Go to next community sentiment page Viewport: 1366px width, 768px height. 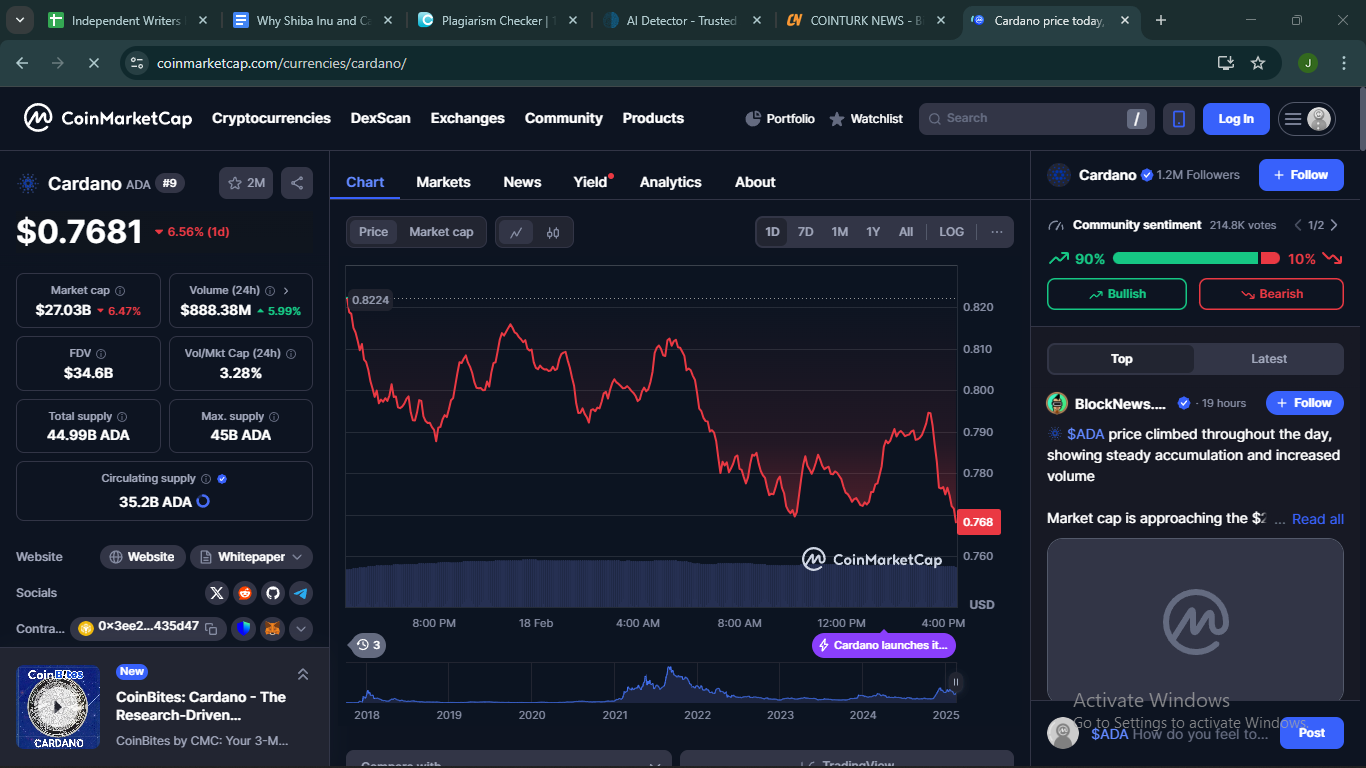tap(1334, 225)
